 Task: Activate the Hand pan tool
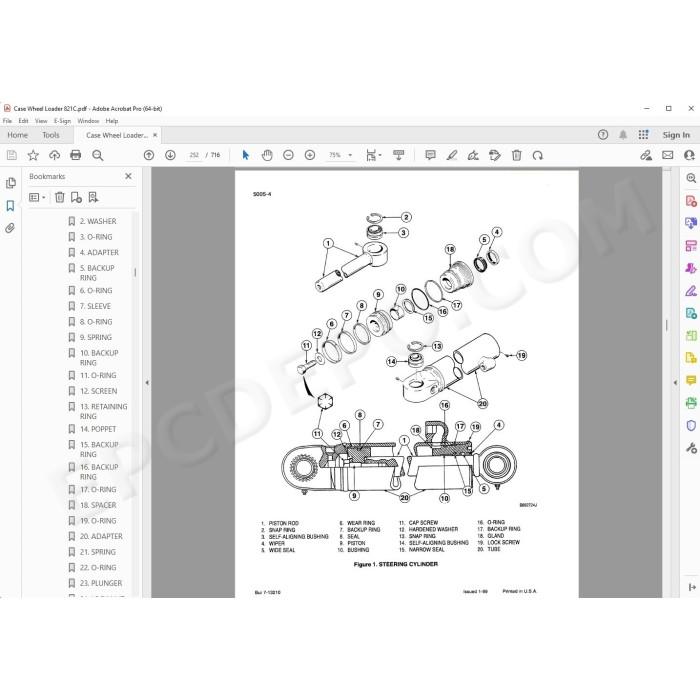267,155
